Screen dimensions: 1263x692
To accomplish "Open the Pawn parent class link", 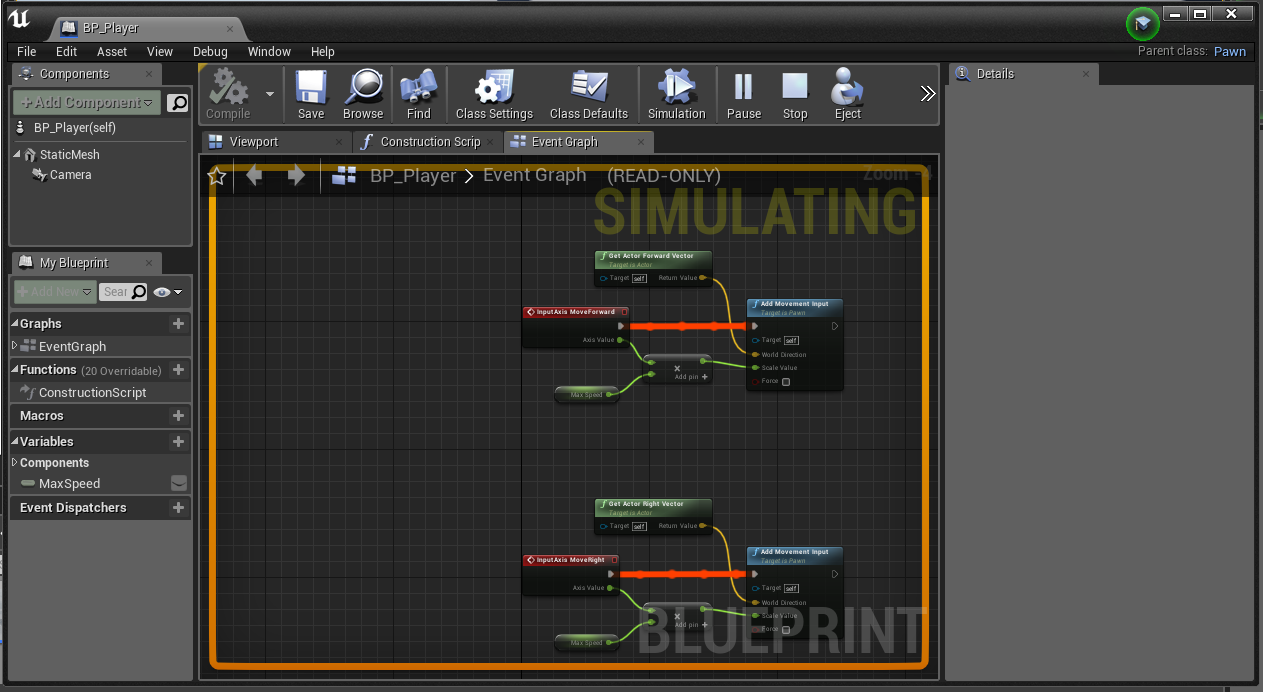I will 1230,51.
